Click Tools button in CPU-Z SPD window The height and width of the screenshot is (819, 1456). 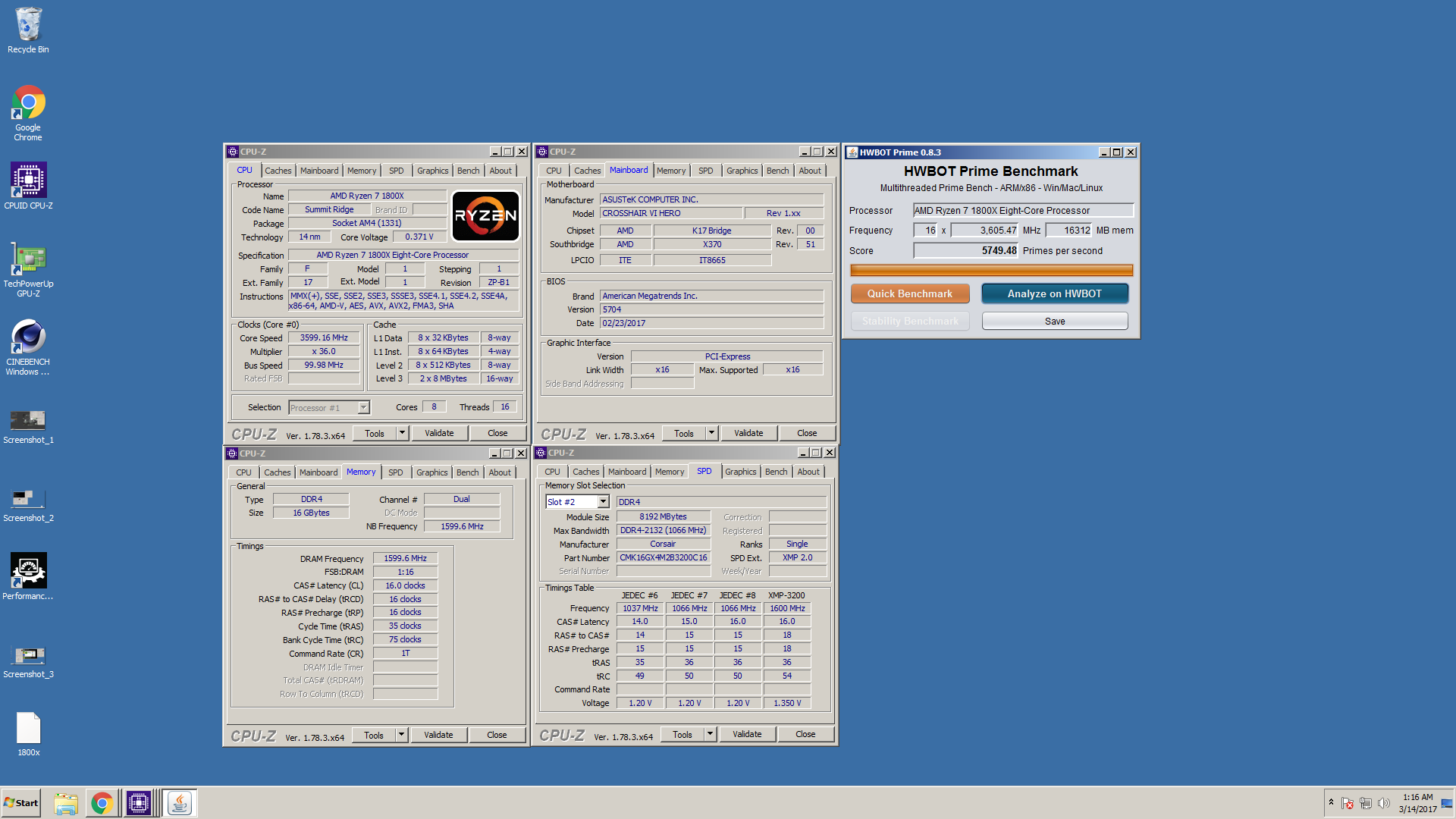(682, 734)
